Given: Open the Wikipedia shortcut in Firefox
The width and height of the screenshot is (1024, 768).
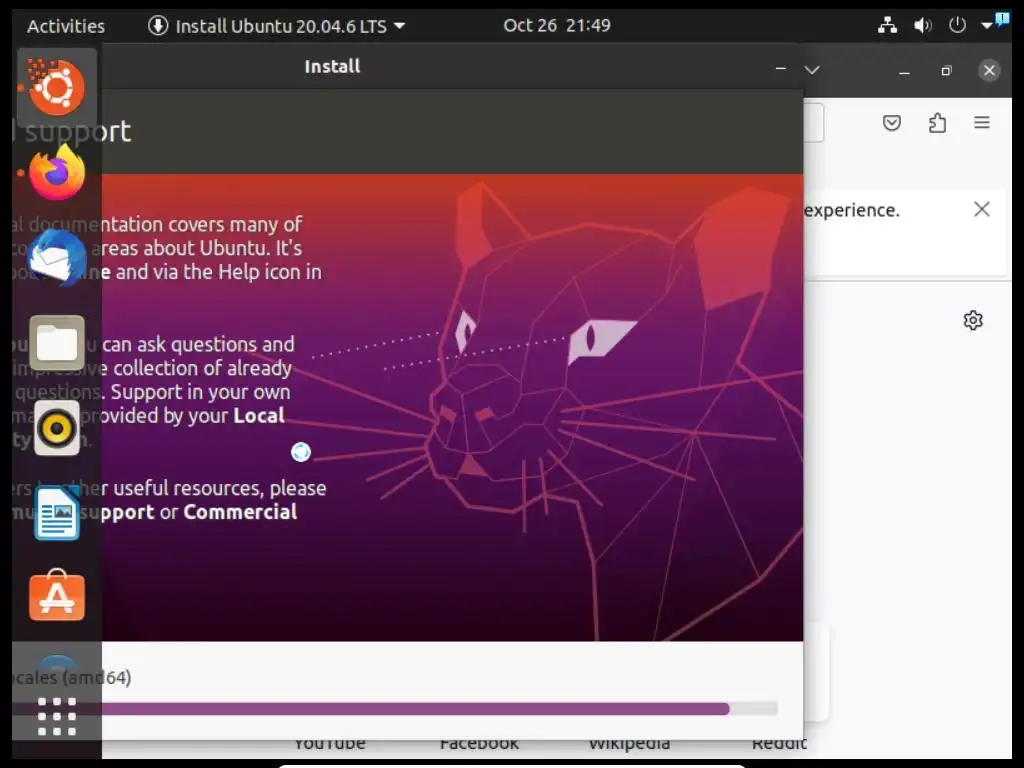Looking at the screenshot, I should point(630,743).
